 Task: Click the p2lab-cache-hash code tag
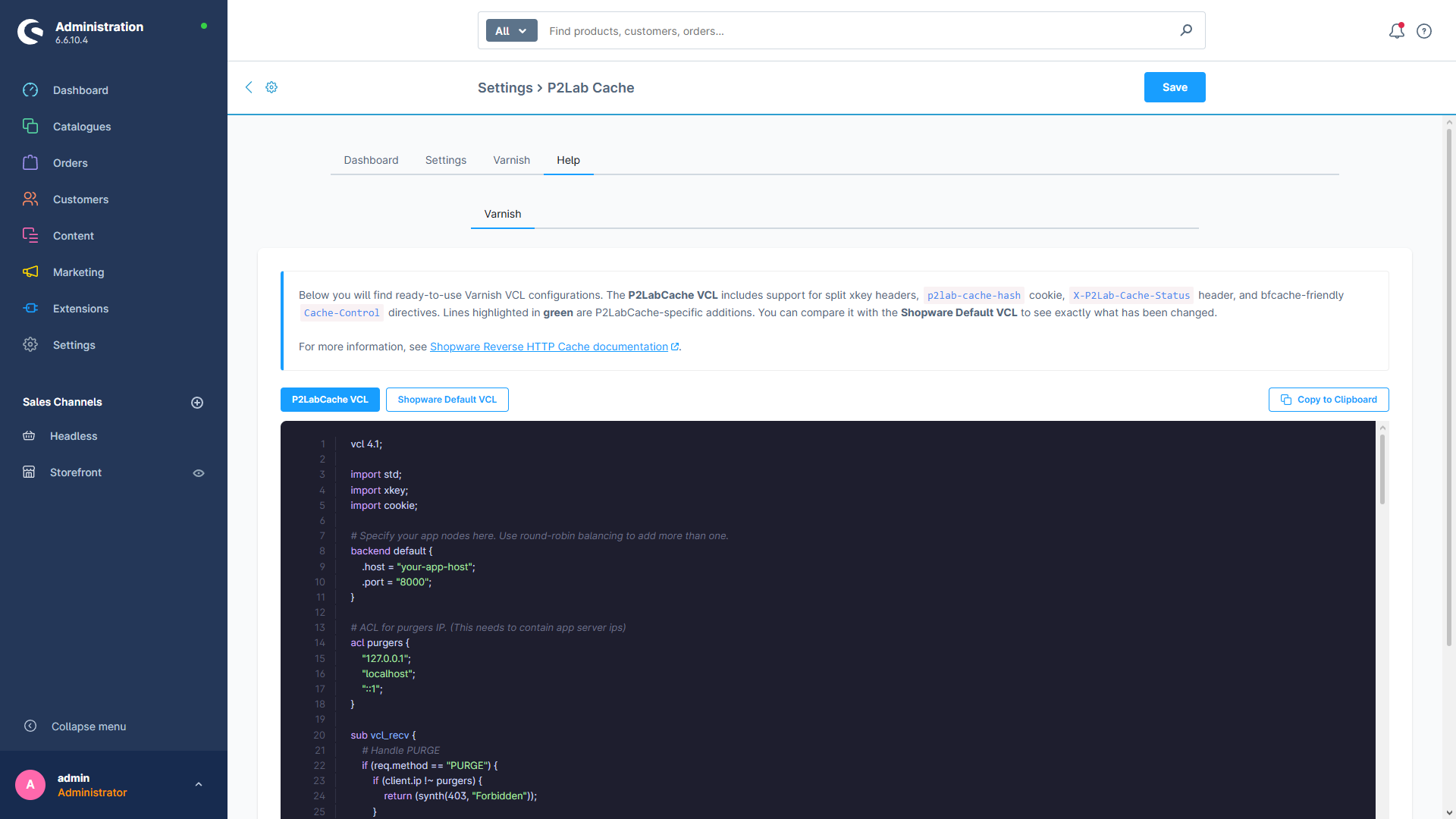[x=974, y=296]
